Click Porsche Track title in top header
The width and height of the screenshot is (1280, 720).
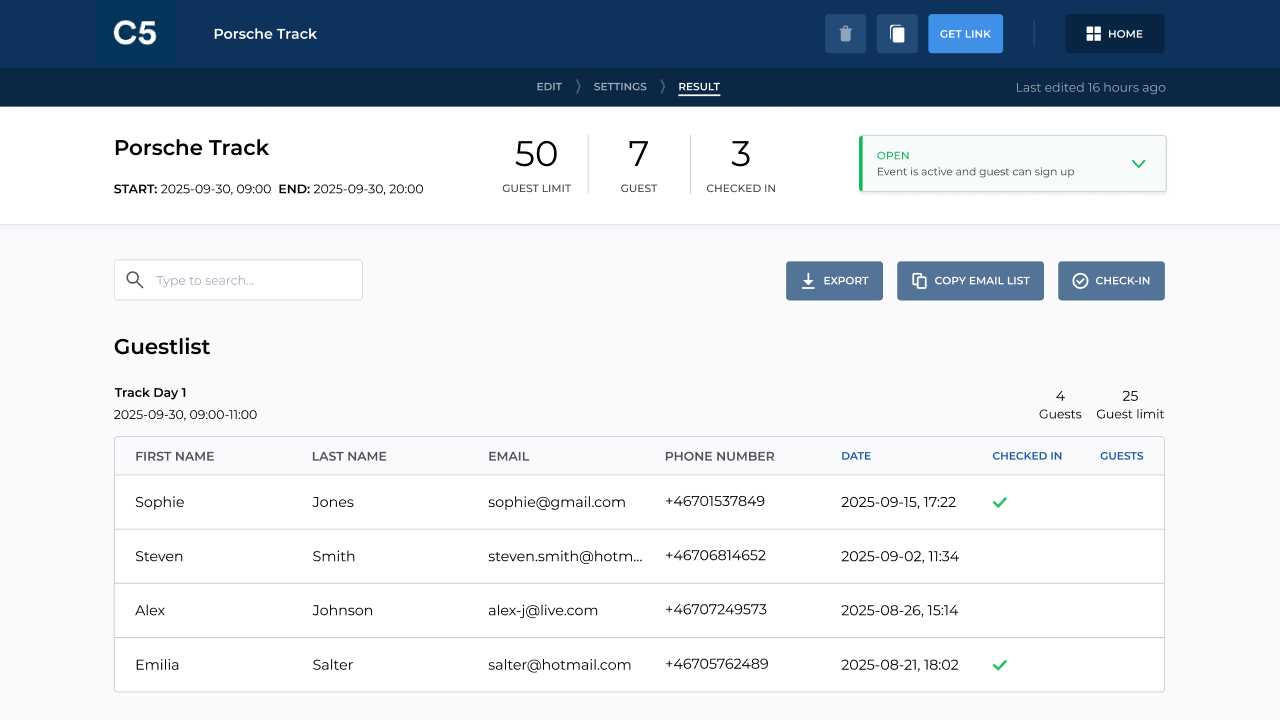[265, 34]
